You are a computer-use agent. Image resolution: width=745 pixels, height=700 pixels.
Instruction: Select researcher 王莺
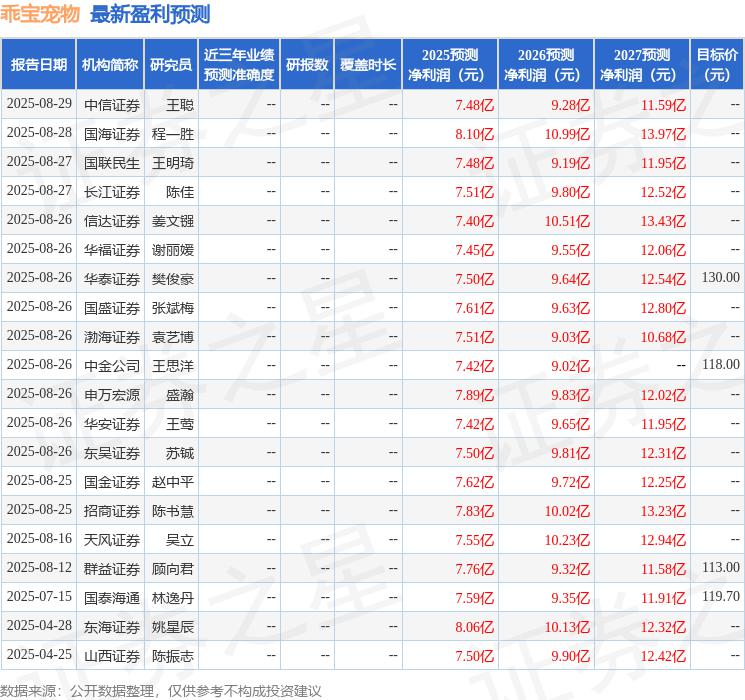[180, 424]
